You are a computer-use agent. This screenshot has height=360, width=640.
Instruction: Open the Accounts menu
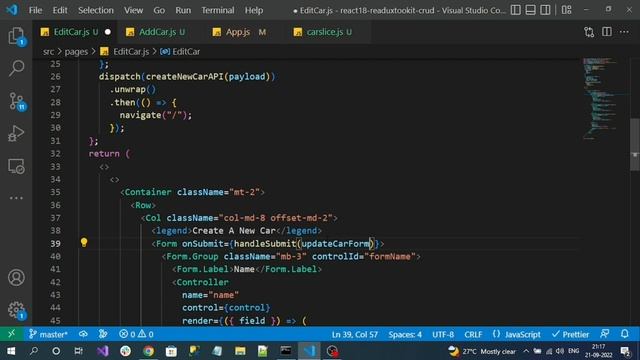pos(16,278)
